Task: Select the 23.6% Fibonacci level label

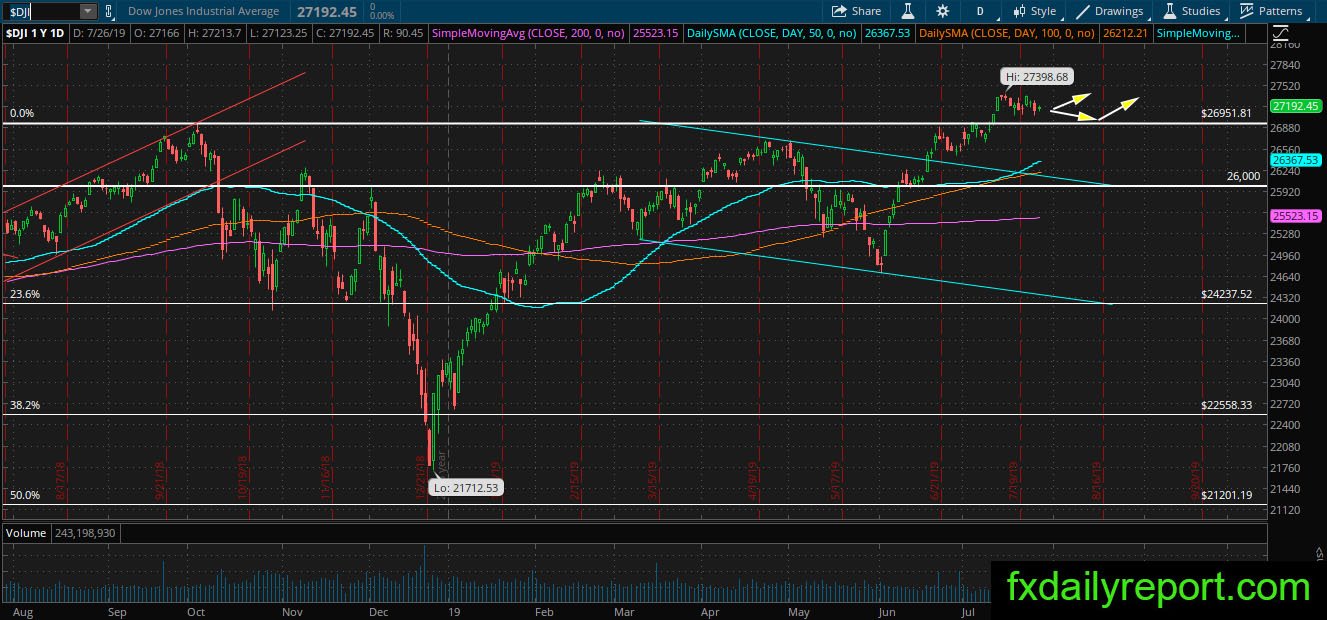Action: coord(24,295)
